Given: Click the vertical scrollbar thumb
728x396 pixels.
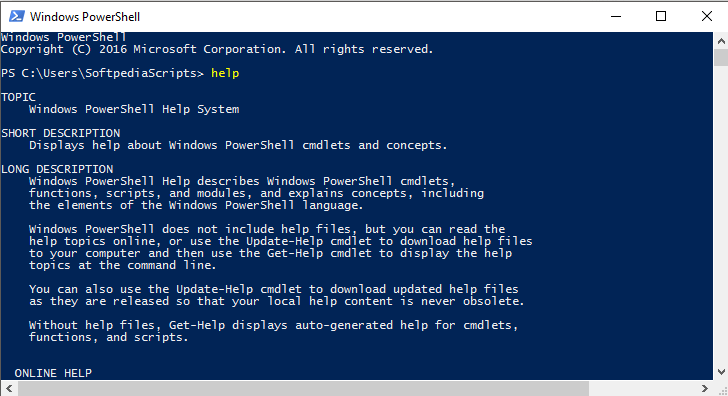Looking at the screenshot, I should click(721, 58).
